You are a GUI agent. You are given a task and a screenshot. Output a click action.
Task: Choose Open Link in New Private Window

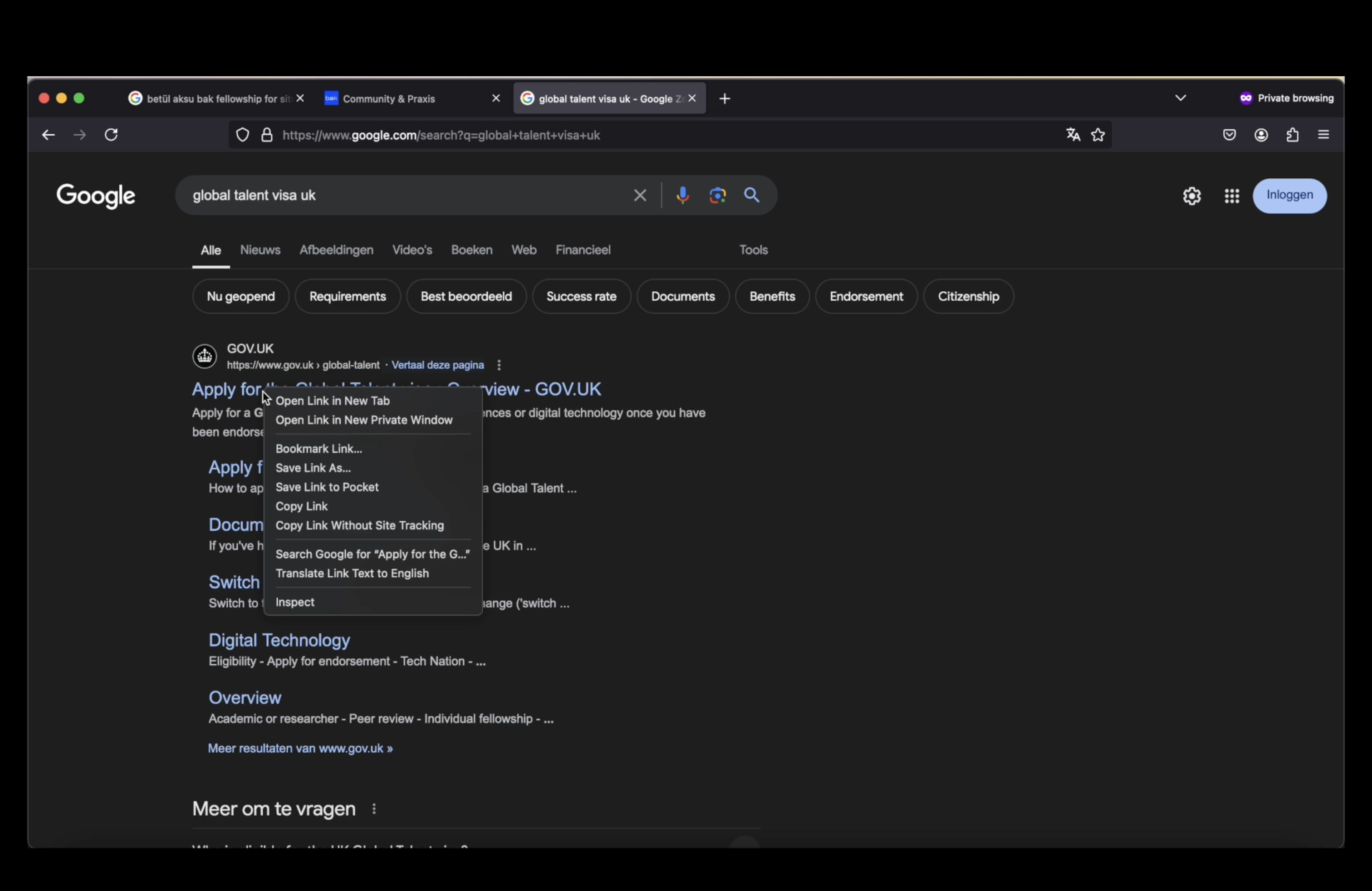(373, 420)
